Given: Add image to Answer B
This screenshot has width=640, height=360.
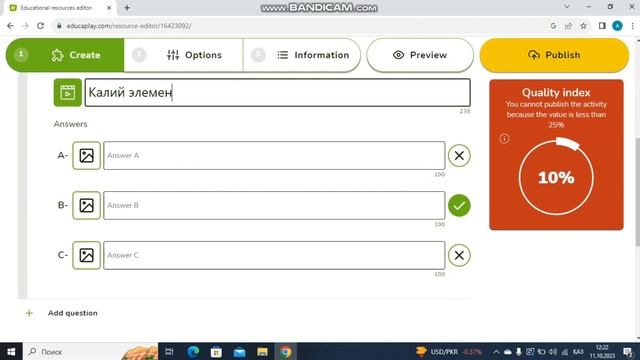Looking at the screenshot, I should [x=87, y=205].
